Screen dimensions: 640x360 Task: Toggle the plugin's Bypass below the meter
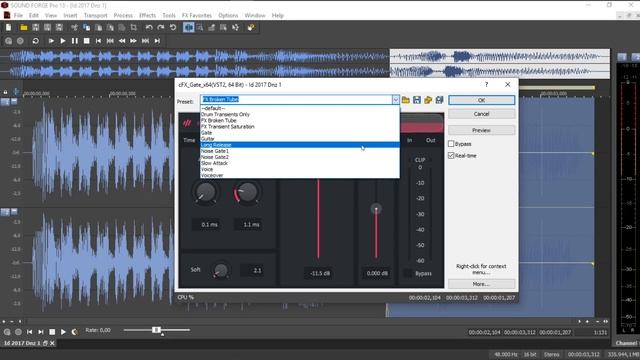coord(407,273)
